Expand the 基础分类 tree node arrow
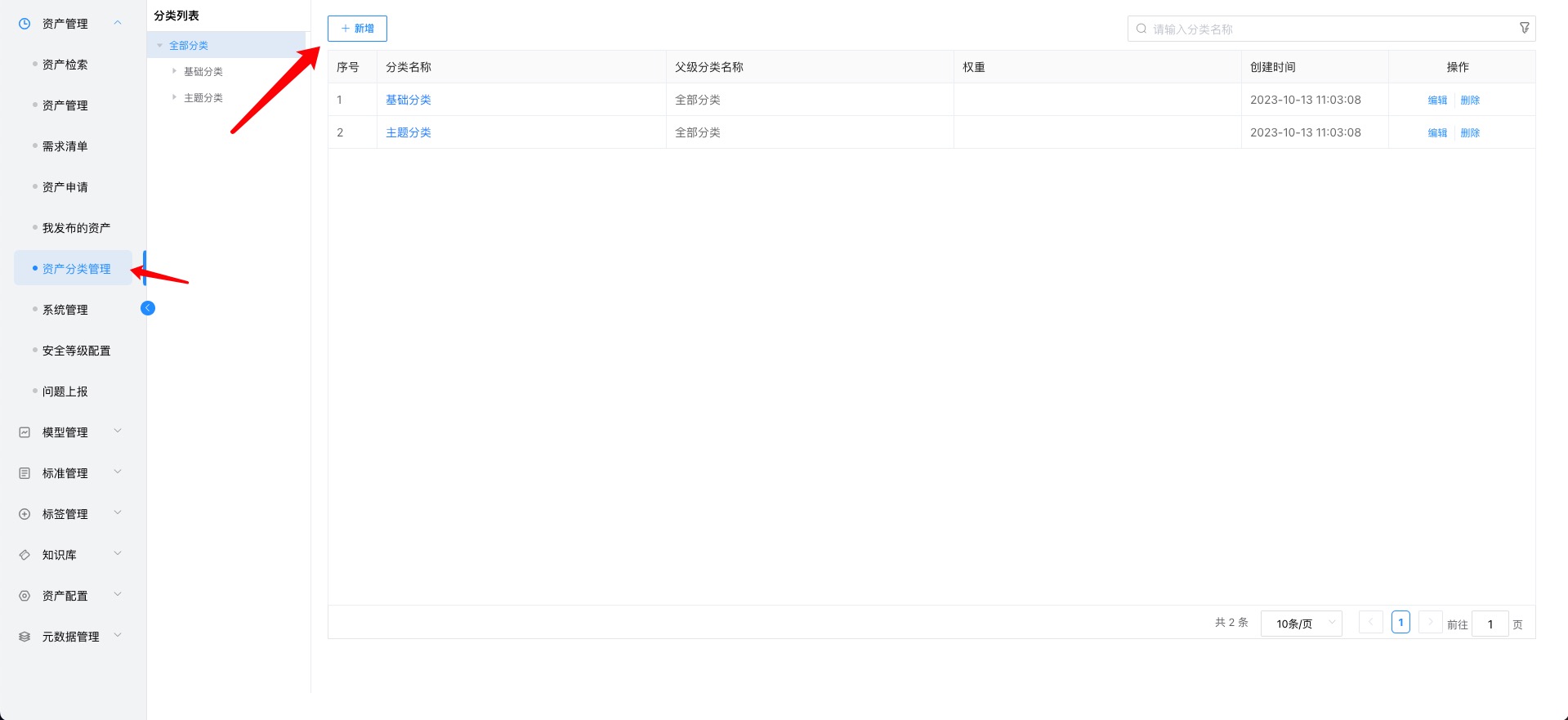The image size is (1568, 720). (174, 71)
